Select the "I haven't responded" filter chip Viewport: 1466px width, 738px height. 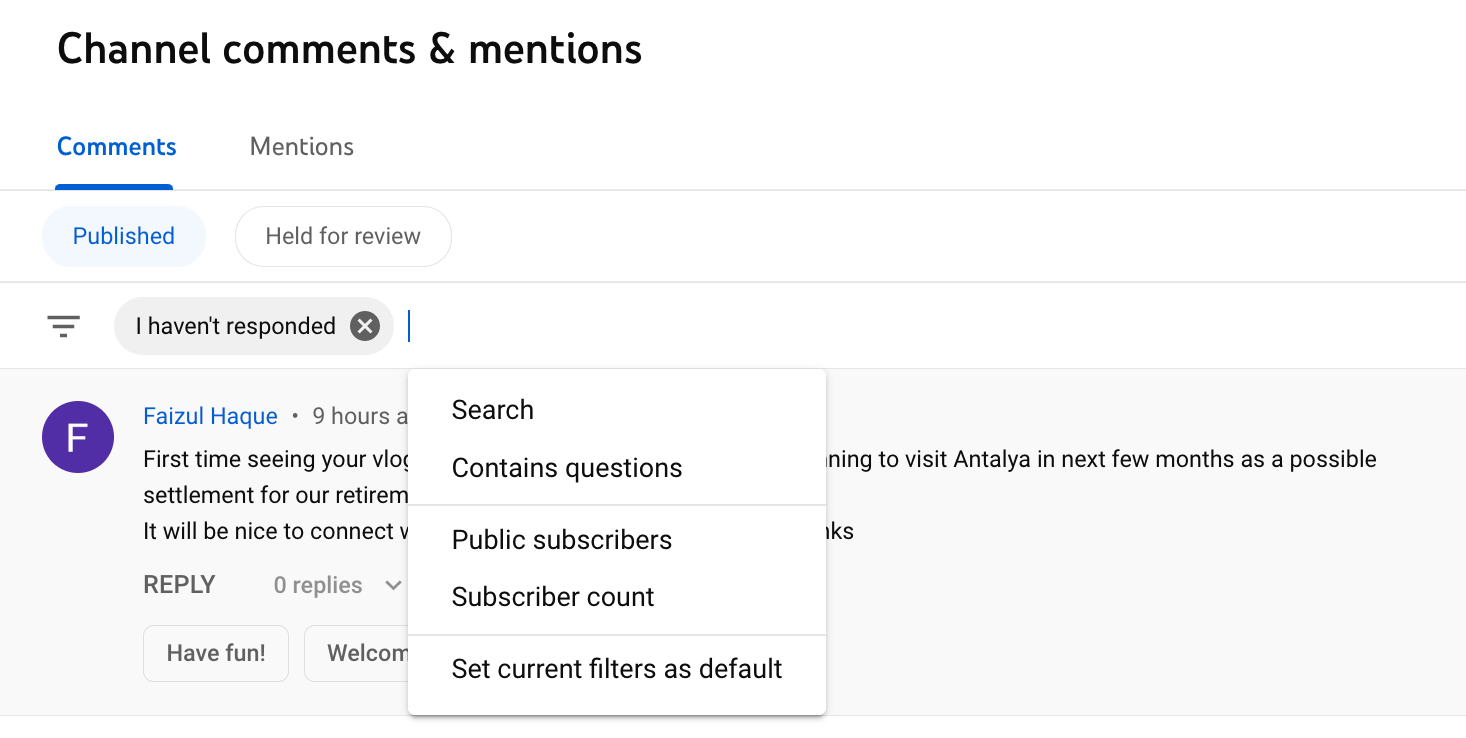(x=235, y=326)
